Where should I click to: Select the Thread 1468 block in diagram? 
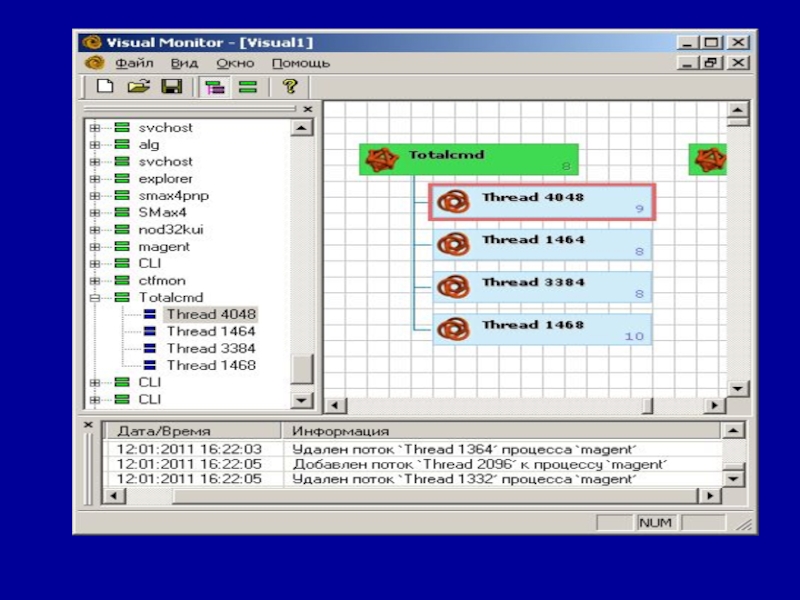click(542, 329)
